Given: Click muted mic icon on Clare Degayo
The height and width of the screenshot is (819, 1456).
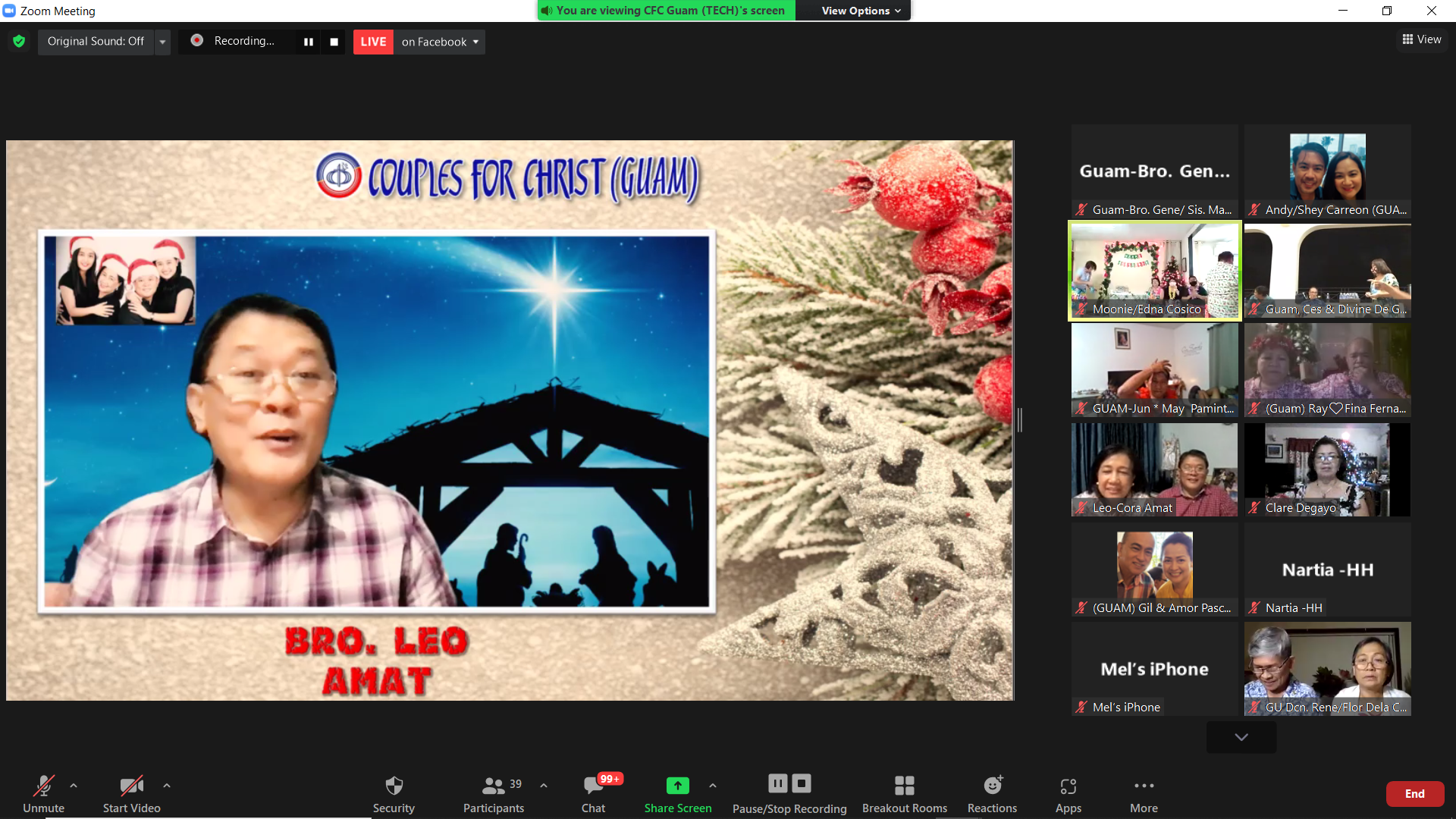Looking at the screenshot, I should [1254, 508].
